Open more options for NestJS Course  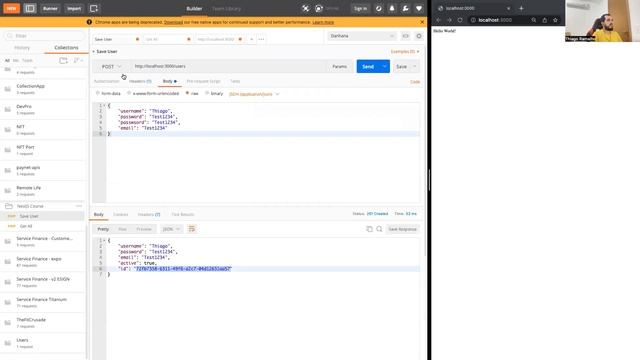79,206
